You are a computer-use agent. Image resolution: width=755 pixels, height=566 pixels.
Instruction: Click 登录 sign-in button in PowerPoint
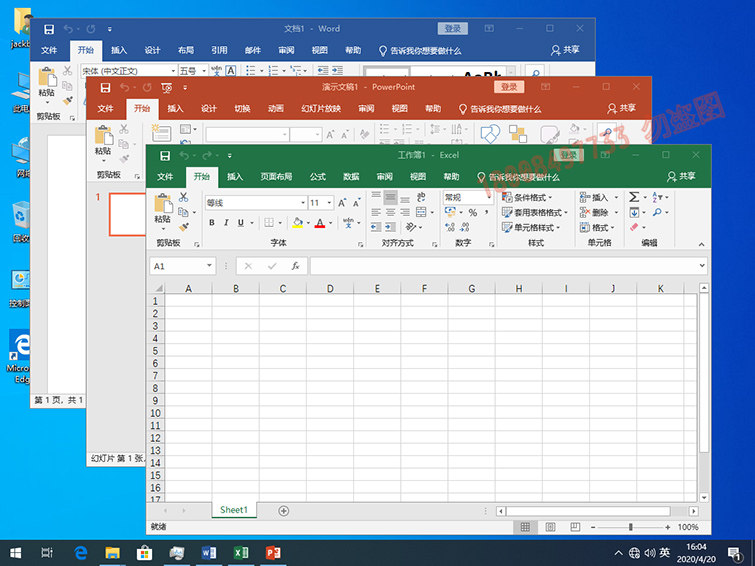tap(509, 87)
